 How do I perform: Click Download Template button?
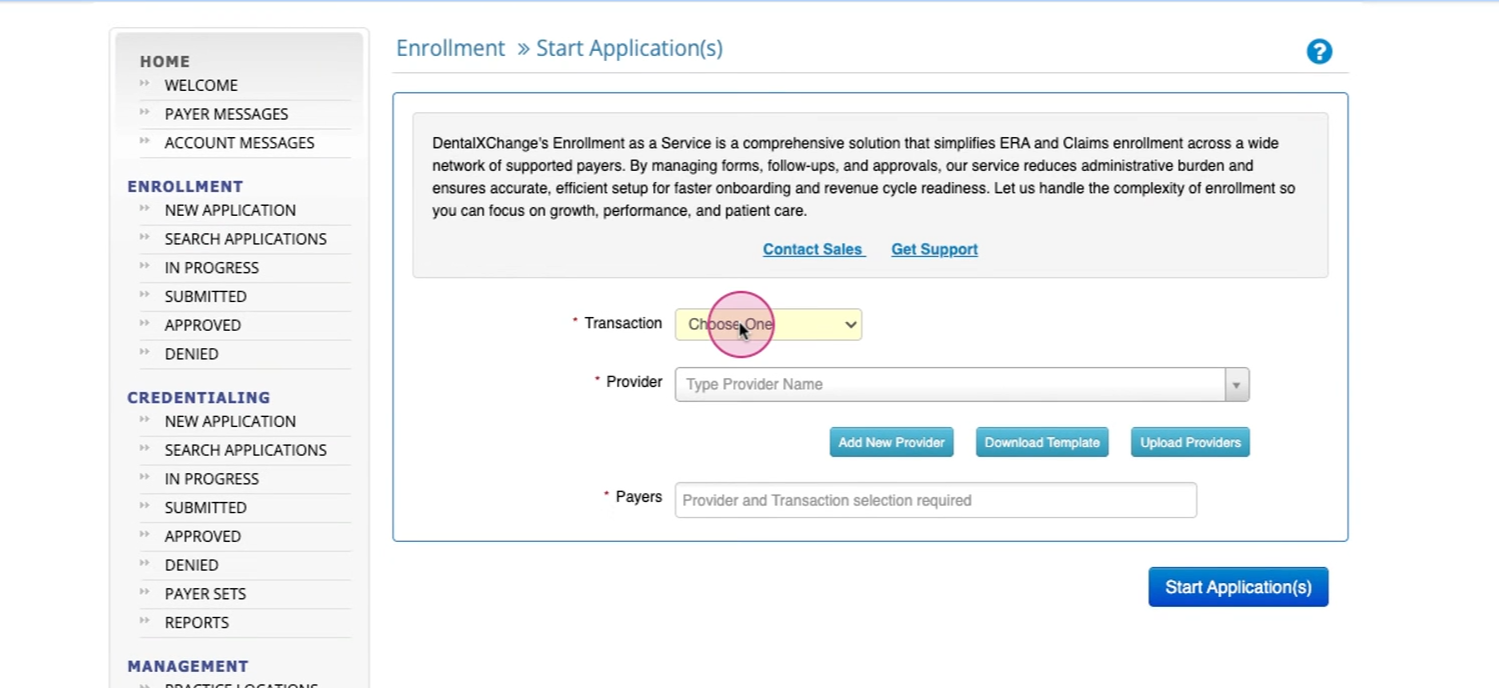tap(1042, 442)
